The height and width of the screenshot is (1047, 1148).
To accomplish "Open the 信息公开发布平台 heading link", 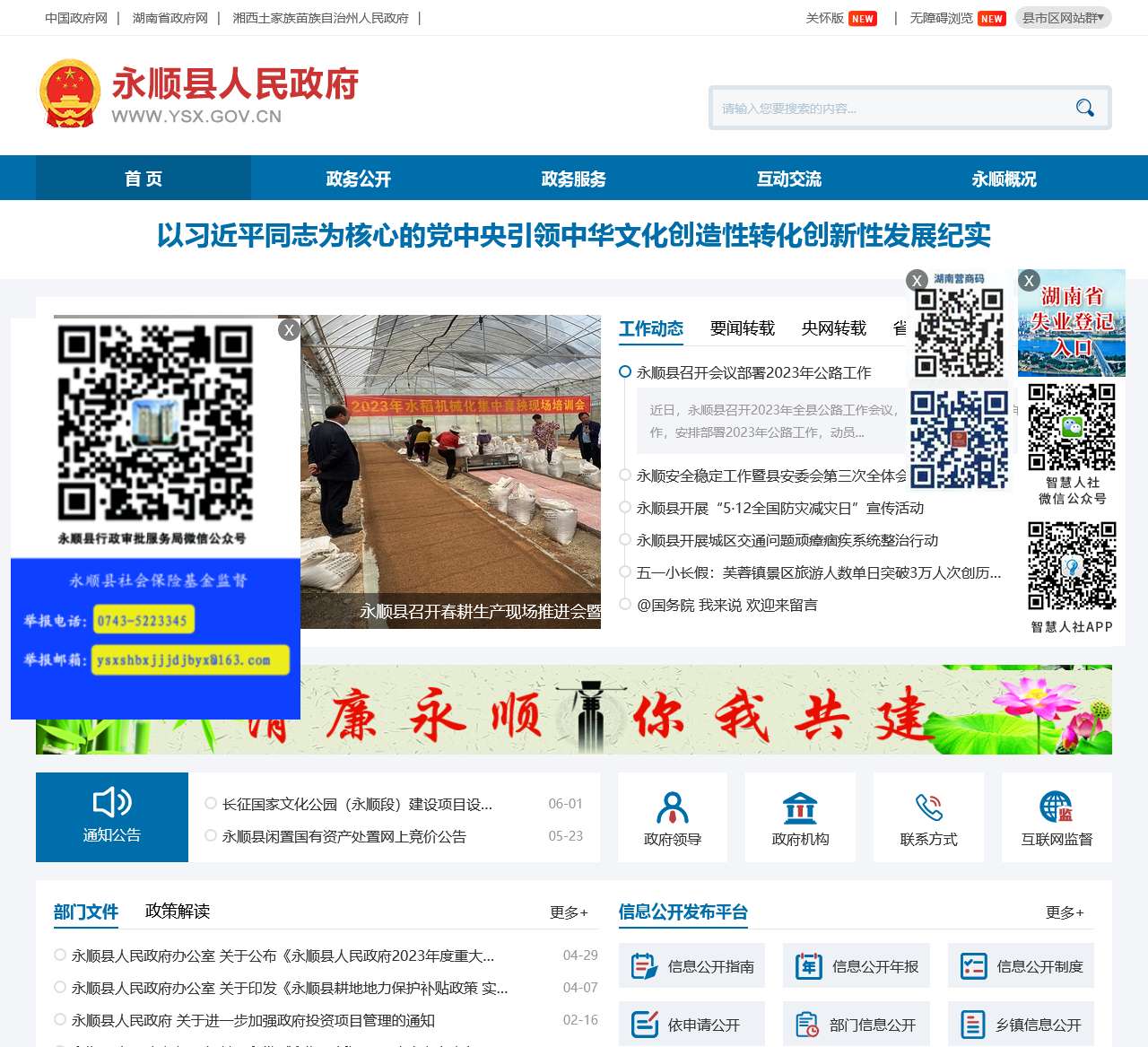I will click(683, 912).
